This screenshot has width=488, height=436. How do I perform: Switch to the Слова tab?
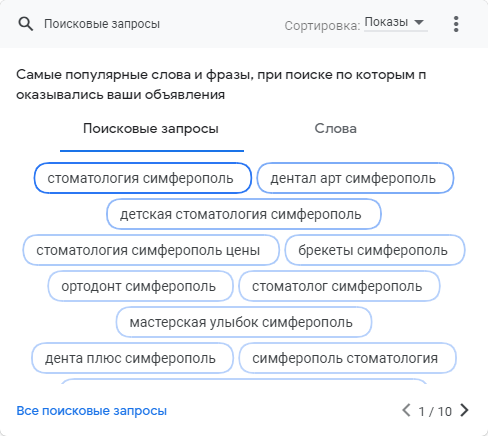pyautogui.click(x=335, y=129)
